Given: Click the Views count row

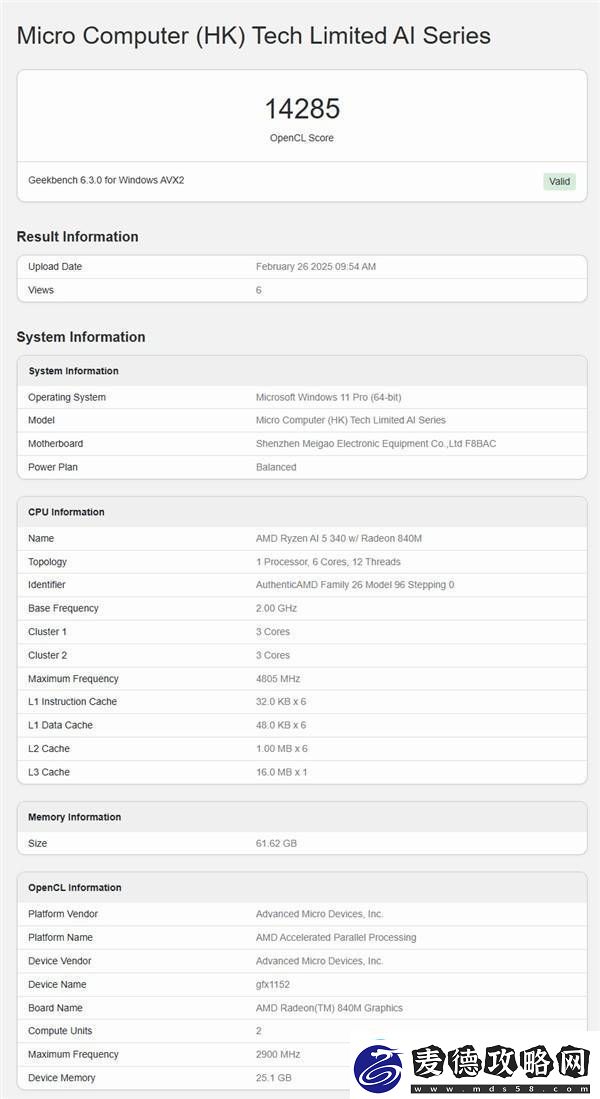Looking at the screenshot, I should (302, 290).
